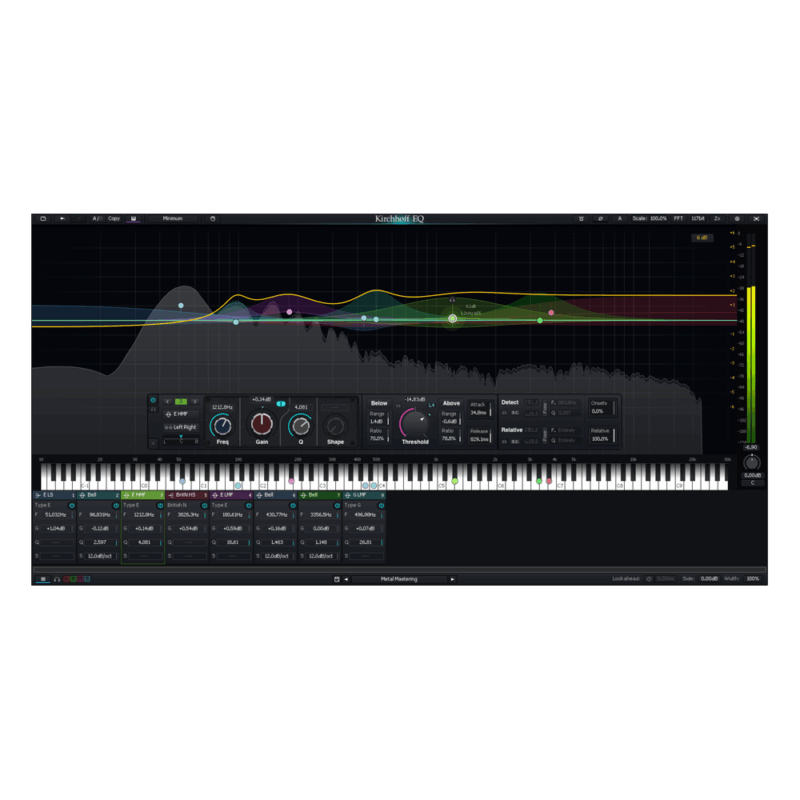Image resolution: width=800 pixels, height=800 pixels.
Task: Toggle the piano keyboard display button
Action: click(x=133, y=218)
